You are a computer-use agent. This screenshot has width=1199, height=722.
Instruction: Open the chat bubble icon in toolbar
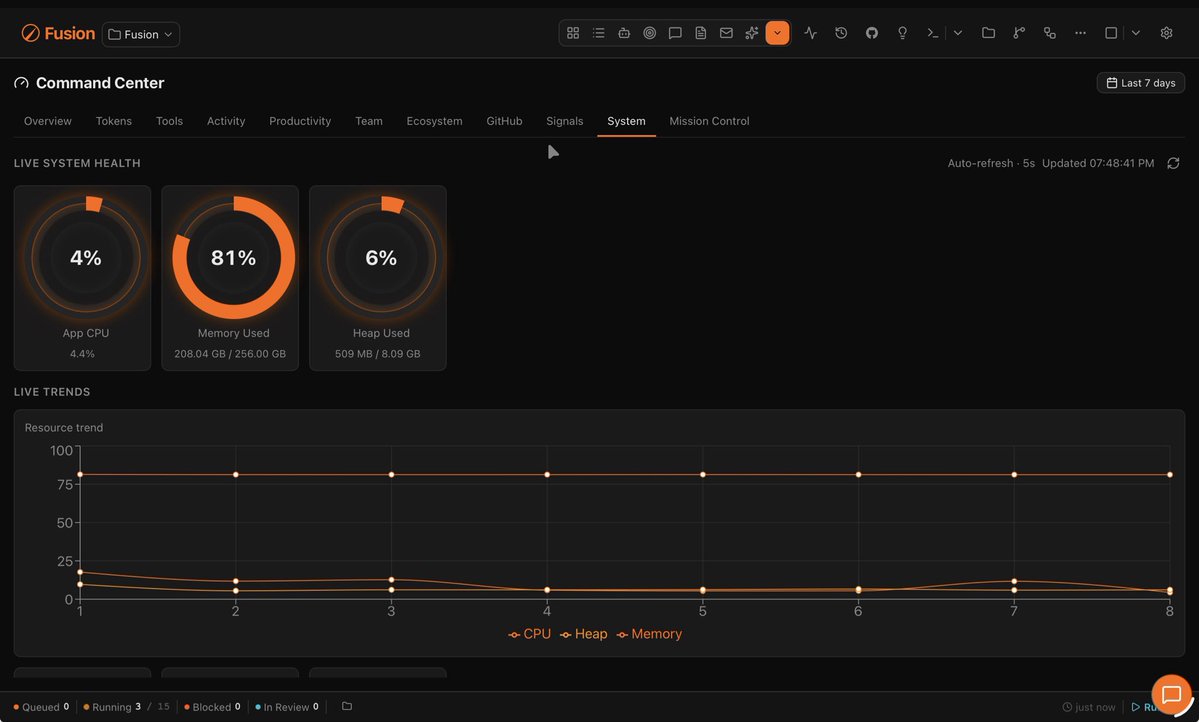coord(675,33)
